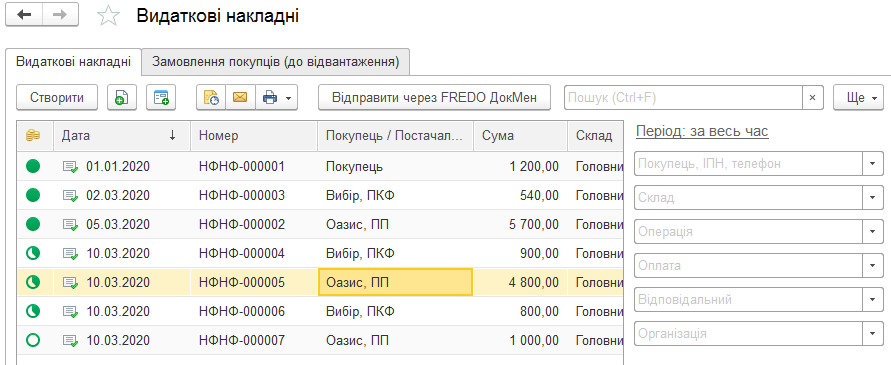Click the payment status icon for НФНФ-000002
Screen dimensions: 891x365
click(x=34, y=224)
